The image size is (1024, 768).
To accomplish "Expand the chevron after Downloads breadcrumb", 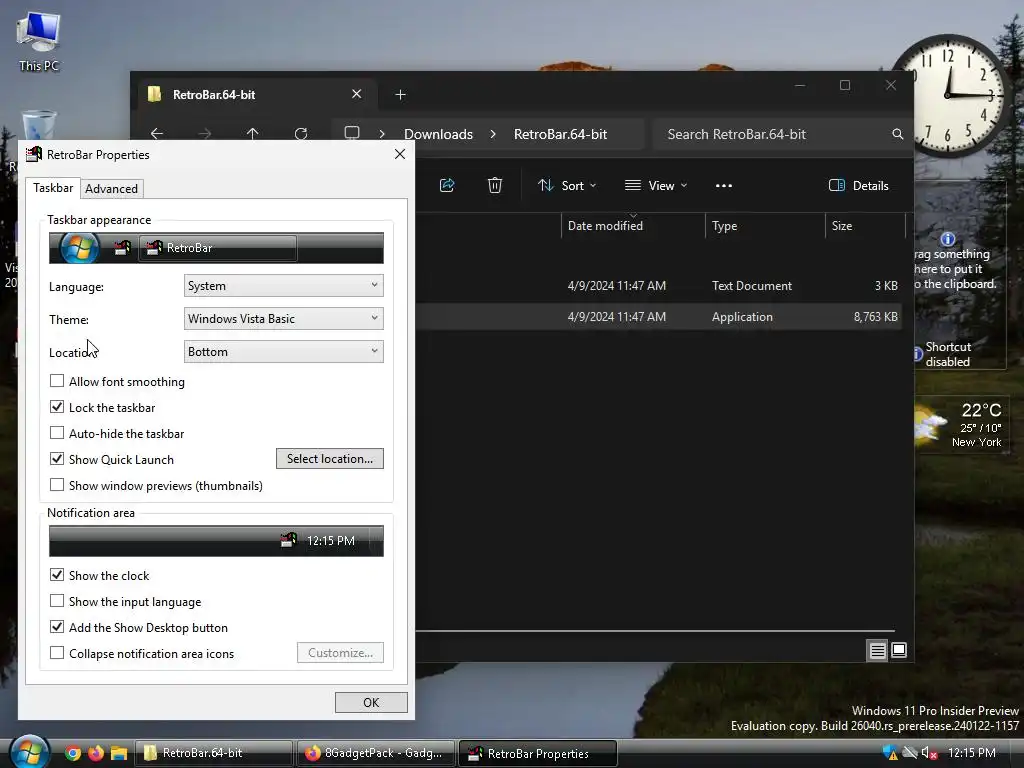I will tap(493, 134).
